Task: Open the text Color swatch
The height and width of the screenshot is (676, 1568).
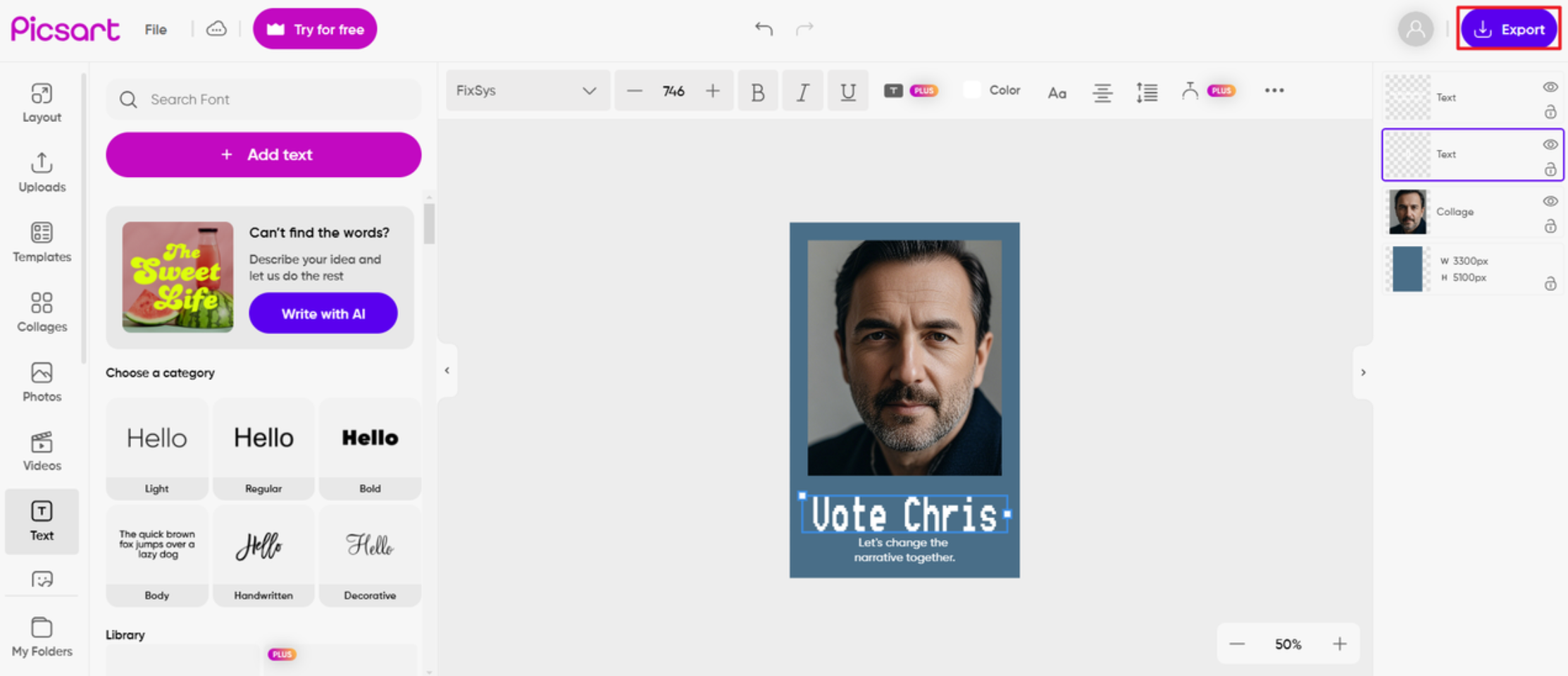Action: click(x=973, y=90)
